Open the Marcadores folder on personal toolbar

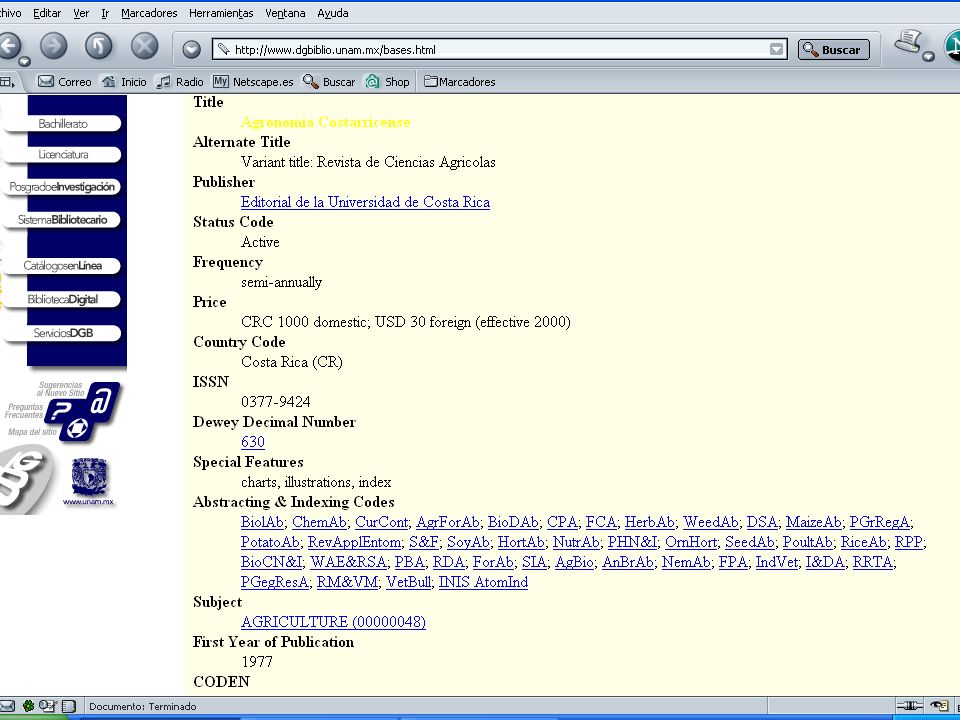[460, 81]
